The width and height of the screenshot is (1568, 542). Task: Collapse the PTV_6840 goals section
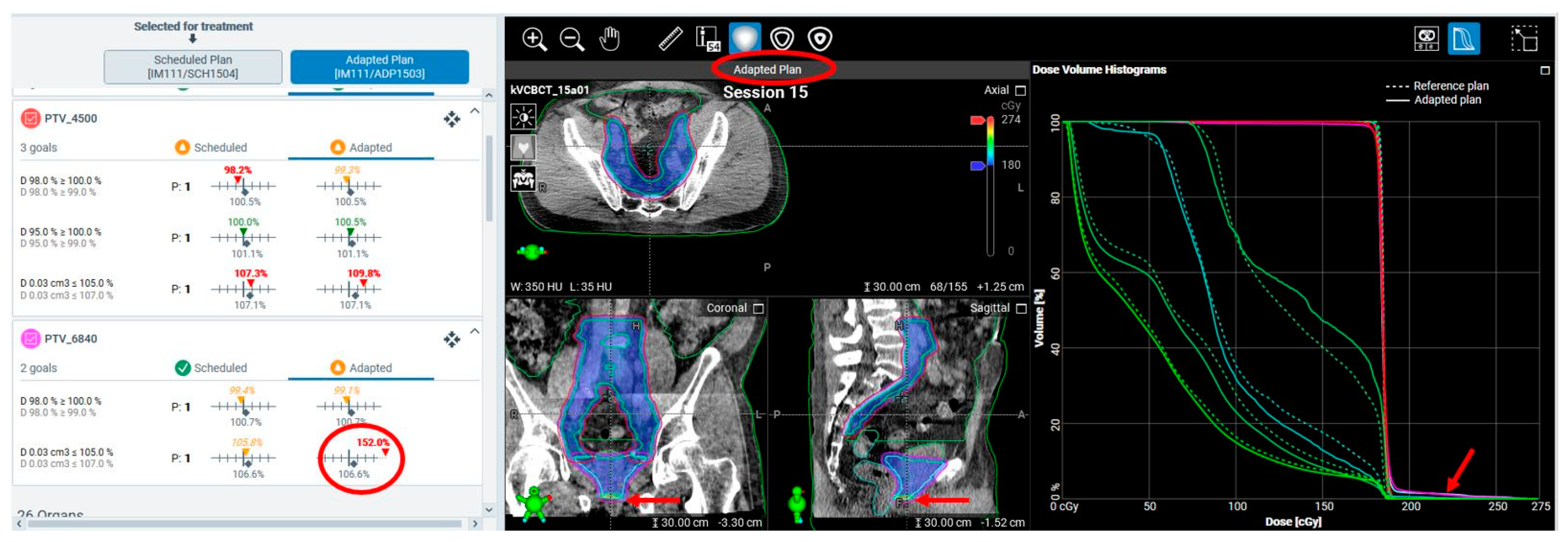475,331
